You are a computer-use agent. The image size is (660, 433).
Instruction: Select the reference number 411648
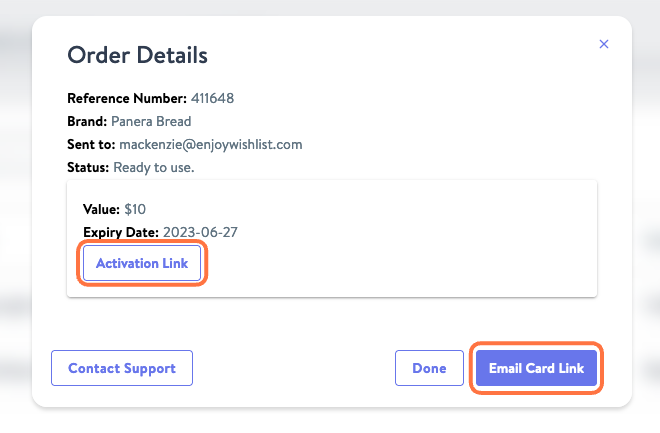pos(213,98)
